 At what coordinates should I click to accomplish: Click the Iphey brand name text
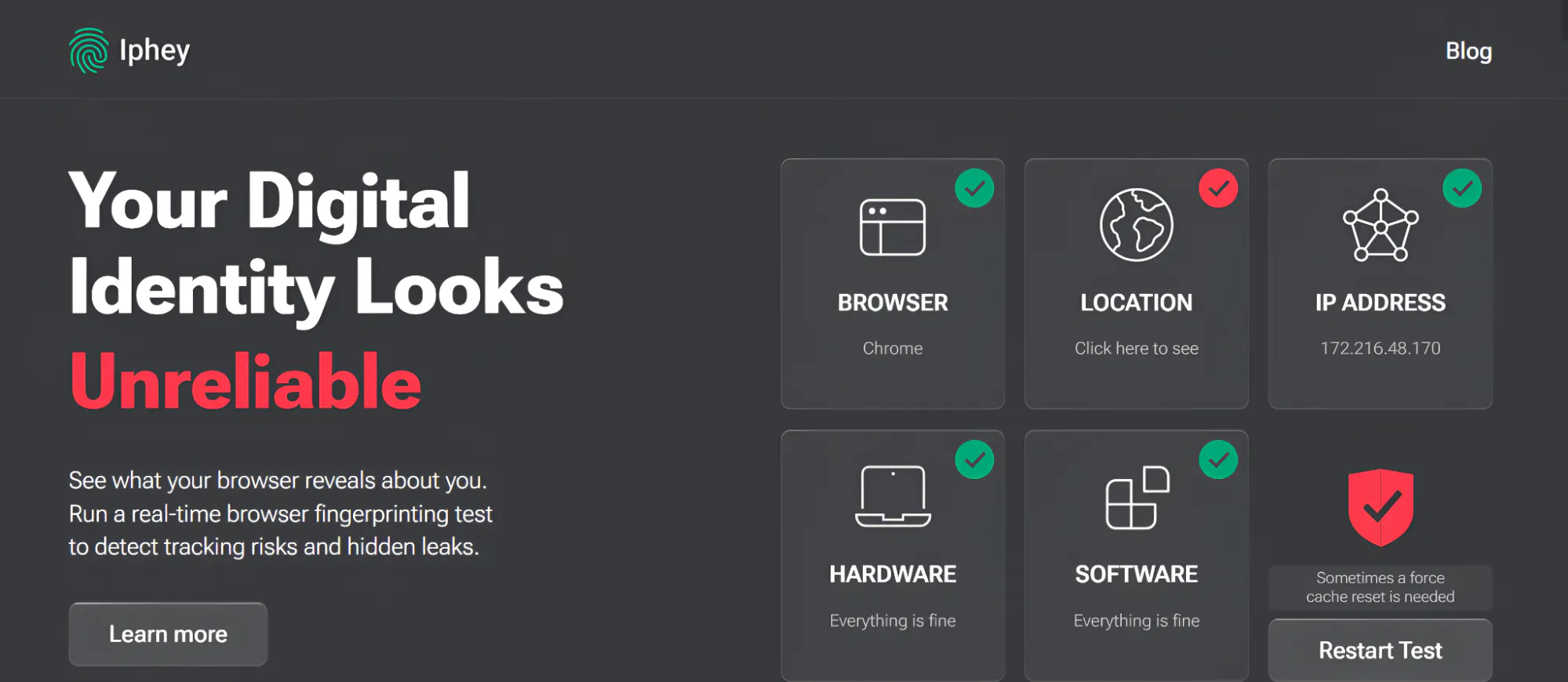(x=155, y=51)
